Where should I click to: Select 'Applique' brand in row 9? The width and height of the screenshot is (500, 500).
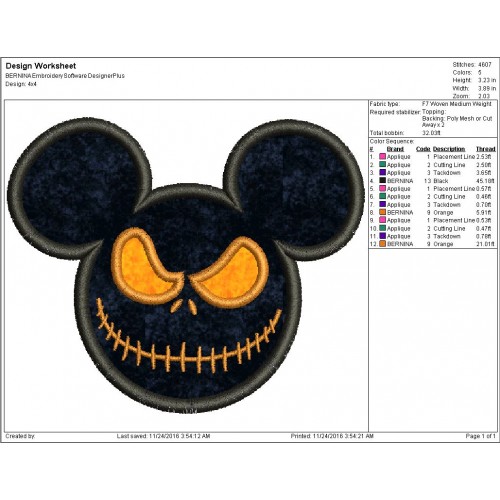[399, 220]
